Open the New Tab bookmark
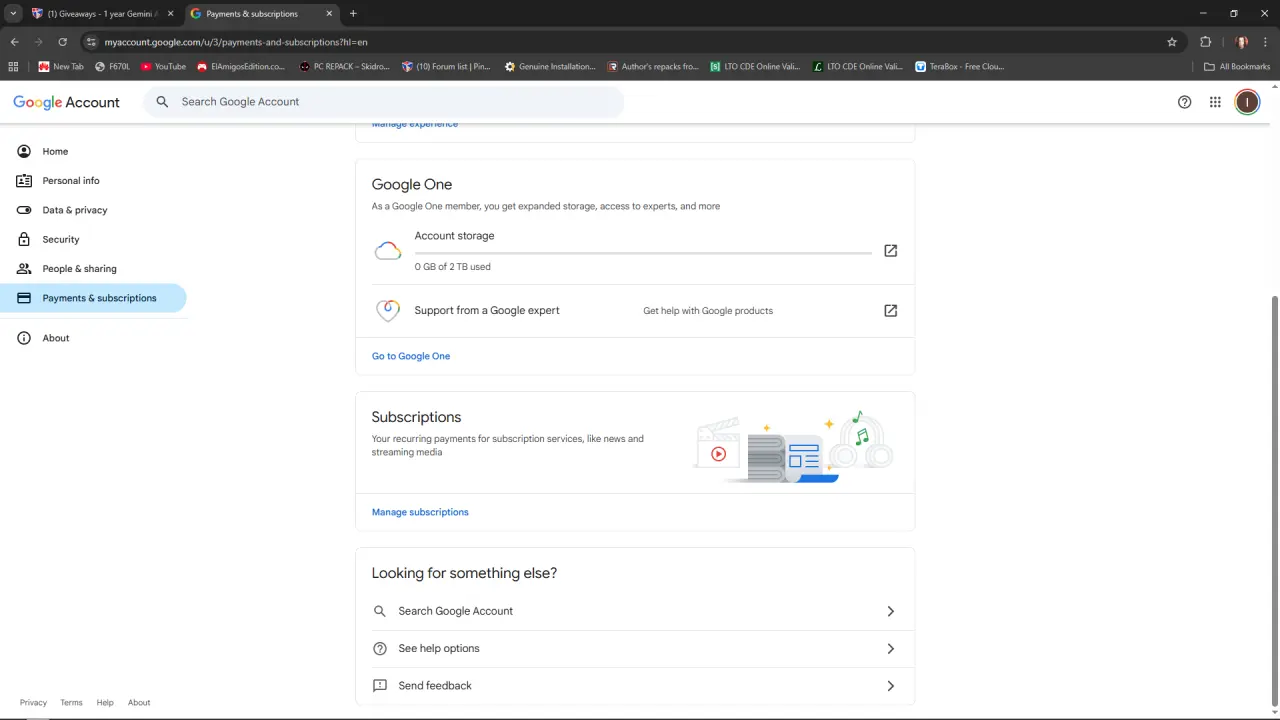Screen dimensions: 1280x720 61,67
